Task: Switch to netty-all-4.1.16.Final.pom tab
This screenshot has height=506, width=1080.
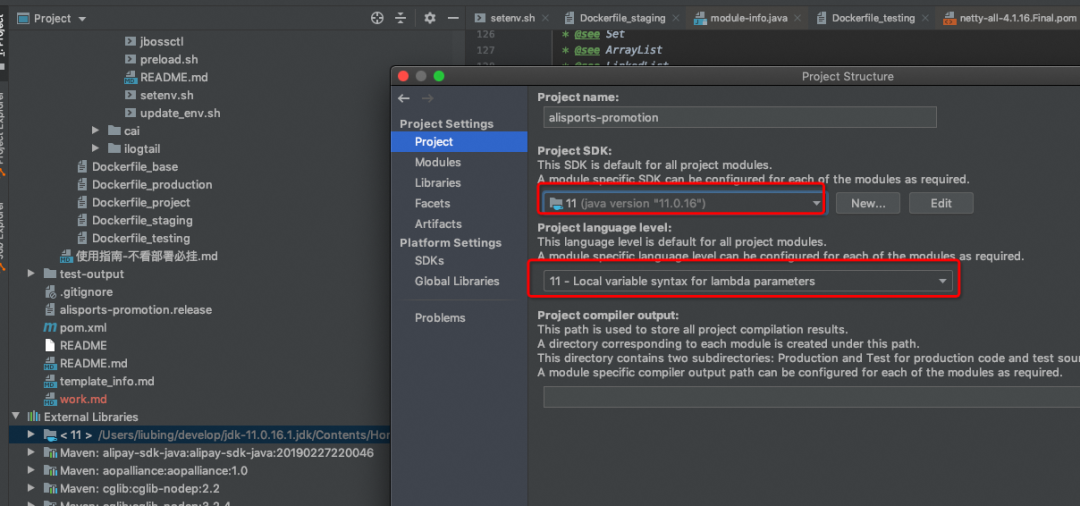Action: (x=1011, y=19)
